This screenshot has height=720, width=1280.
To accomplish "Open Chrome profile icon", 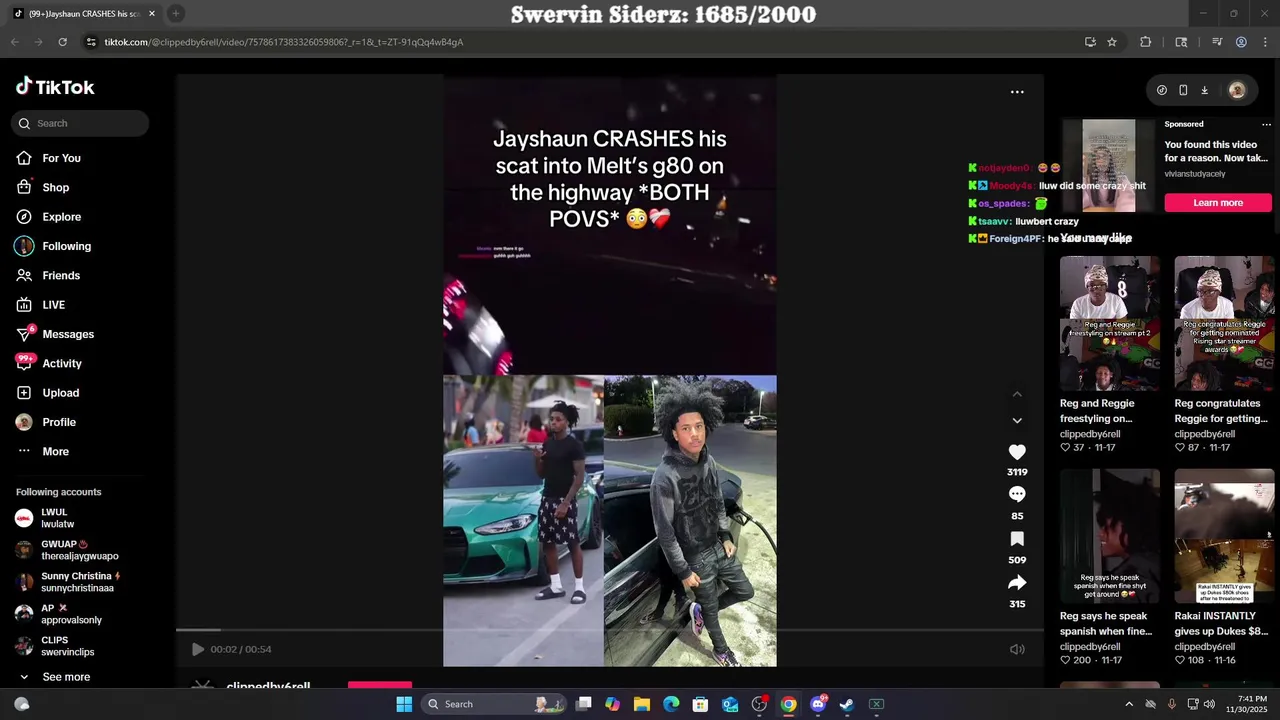I will 1241,42.
